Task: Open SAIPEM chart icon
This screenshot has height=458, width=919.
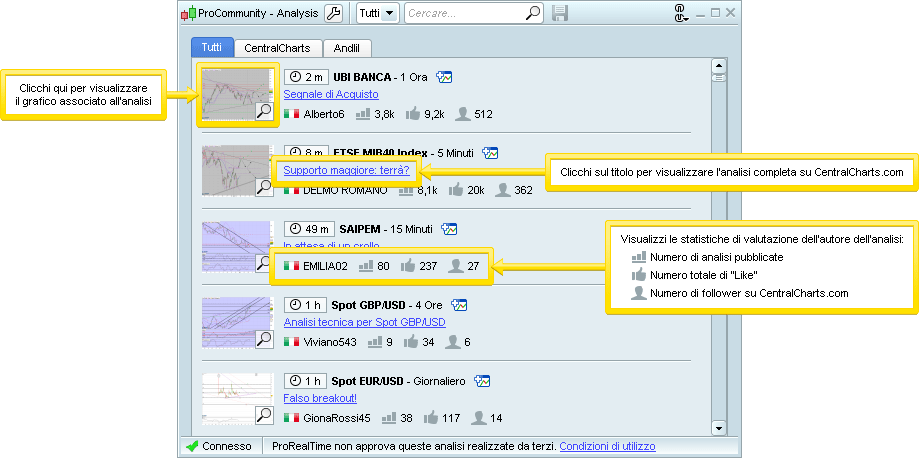Action: 449,228
